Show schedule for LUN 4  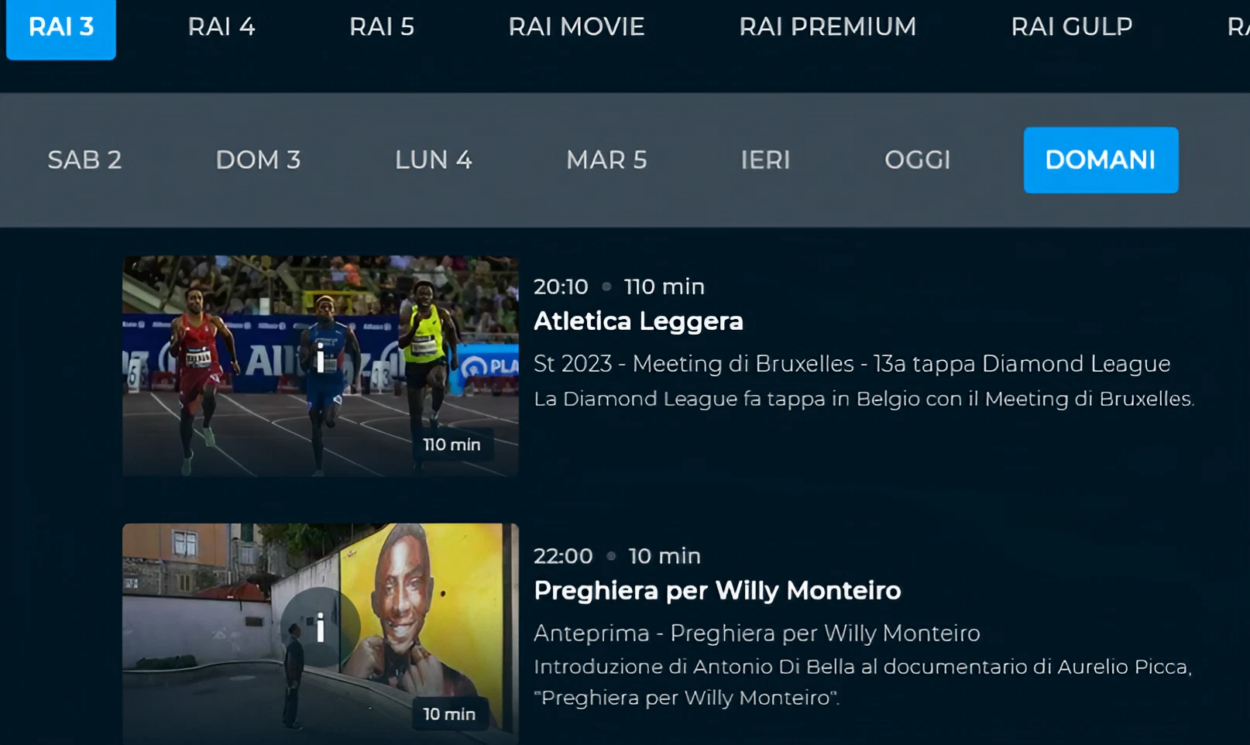(x=433, y=160)
